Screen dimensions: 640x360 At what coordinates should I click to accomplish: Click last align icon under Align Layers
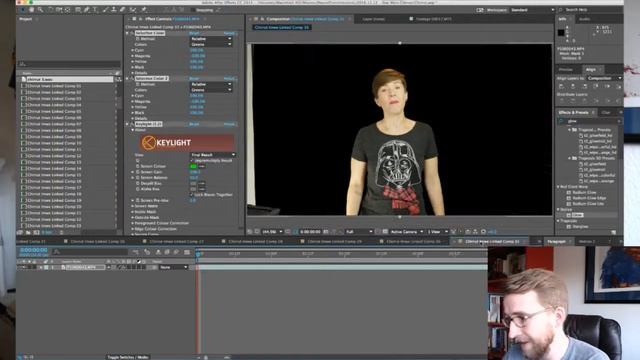[x=618, y=86]
